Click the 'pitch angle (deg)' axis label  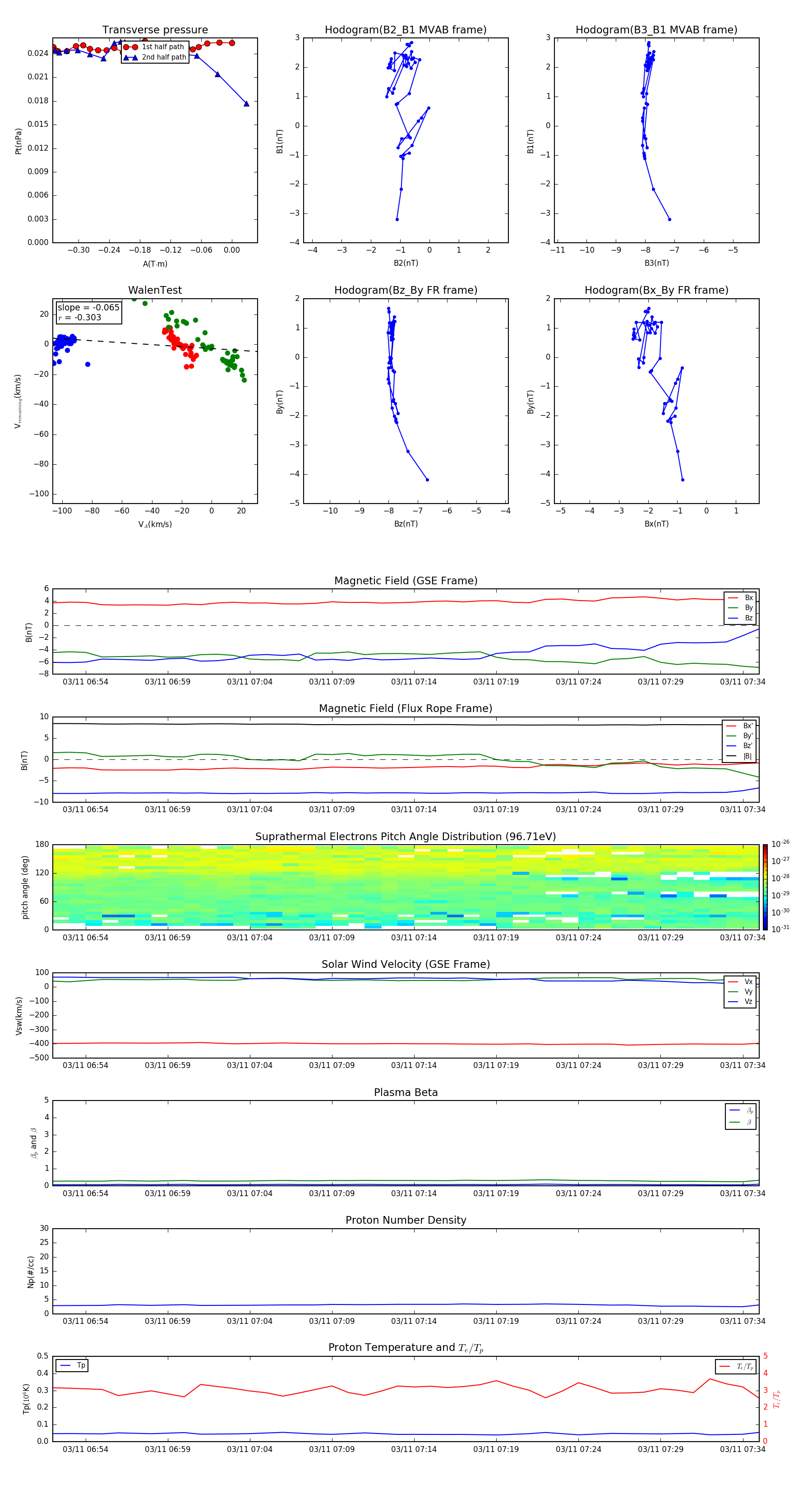click(25, 887)
